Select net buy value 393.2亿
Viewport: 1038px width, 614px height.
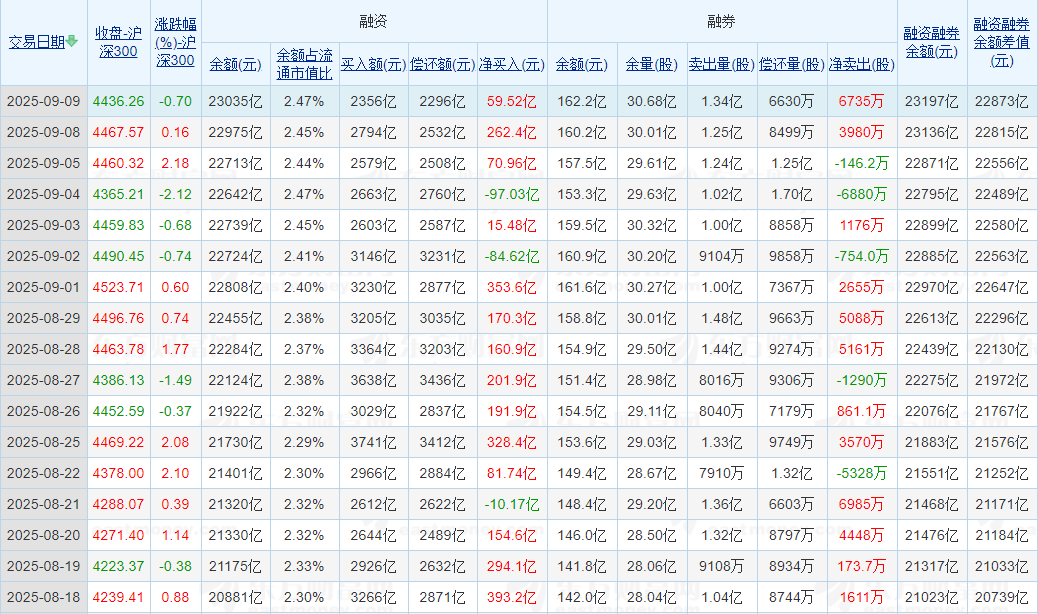click(512, 597)
